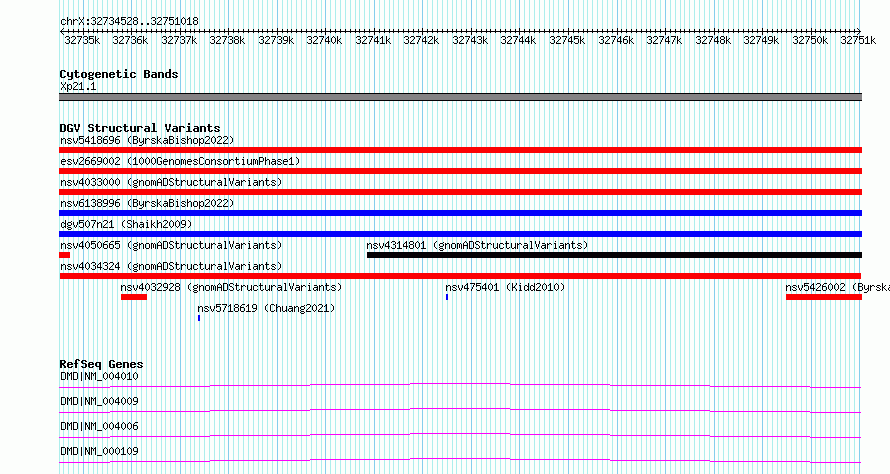Click the 32742k ruler position
This screenshot has width=890, height=474.
point(421,40)
